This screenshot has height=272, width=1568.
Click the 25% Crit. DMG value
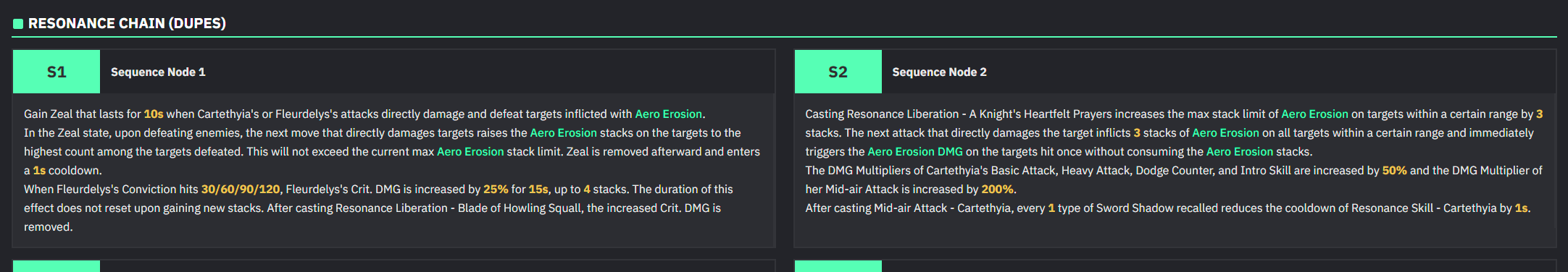click(x=496, y=189)
